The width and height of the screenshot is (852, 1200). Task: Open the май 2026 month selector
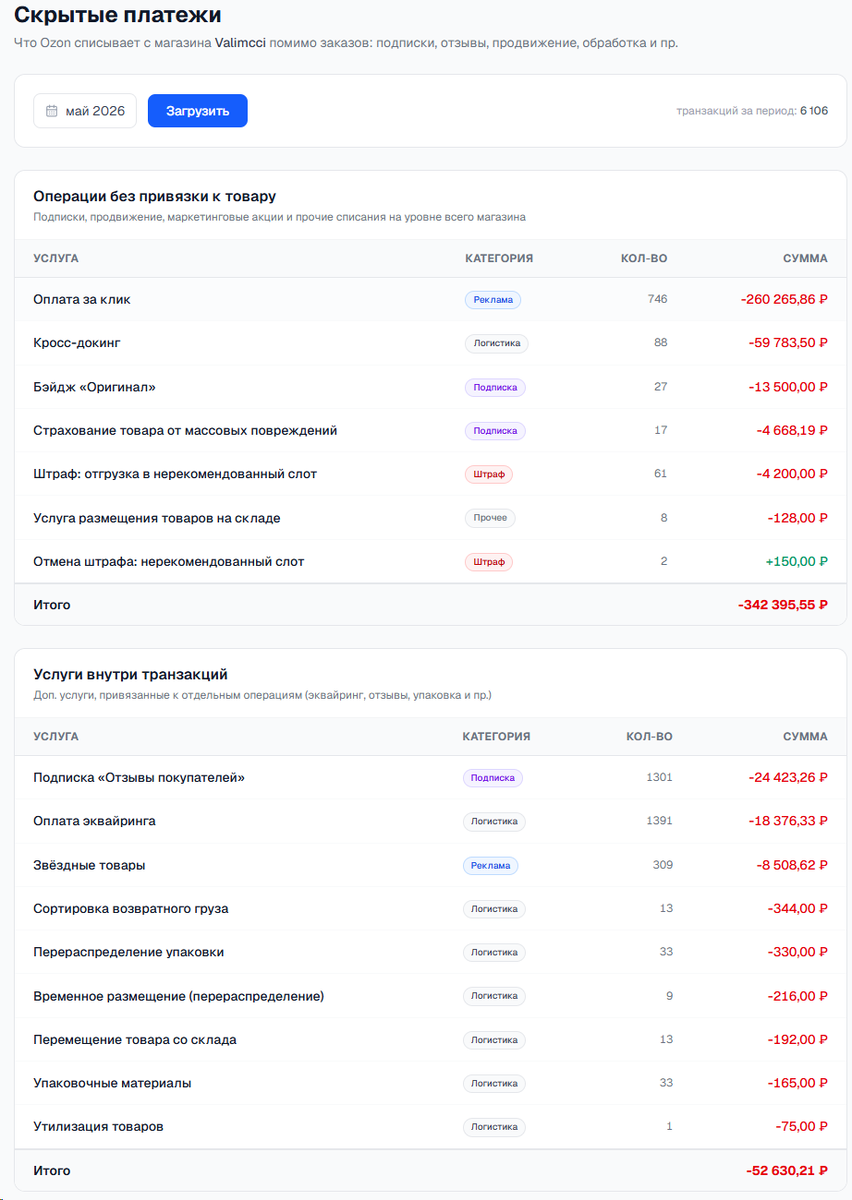85,111
